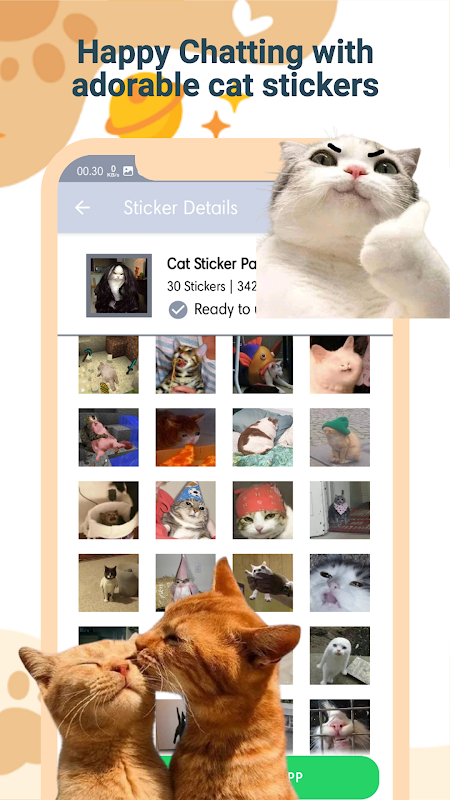
Task: Choose the cat with fish hat sticker
Action: (x=263, y=365)
